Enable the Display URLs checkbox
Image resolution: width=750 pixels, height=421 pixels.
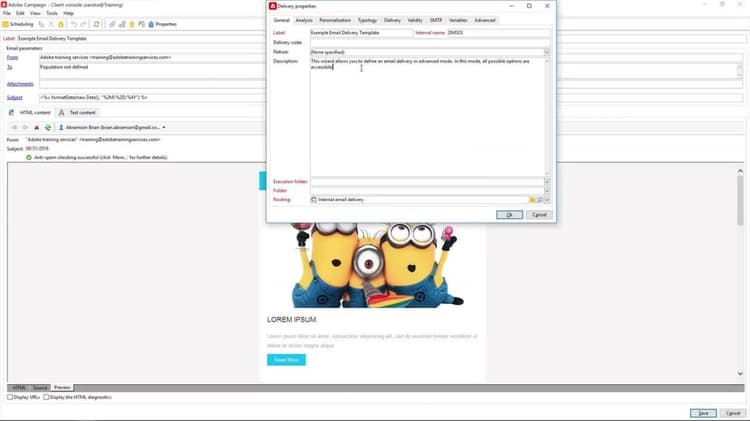pos(10,397)
